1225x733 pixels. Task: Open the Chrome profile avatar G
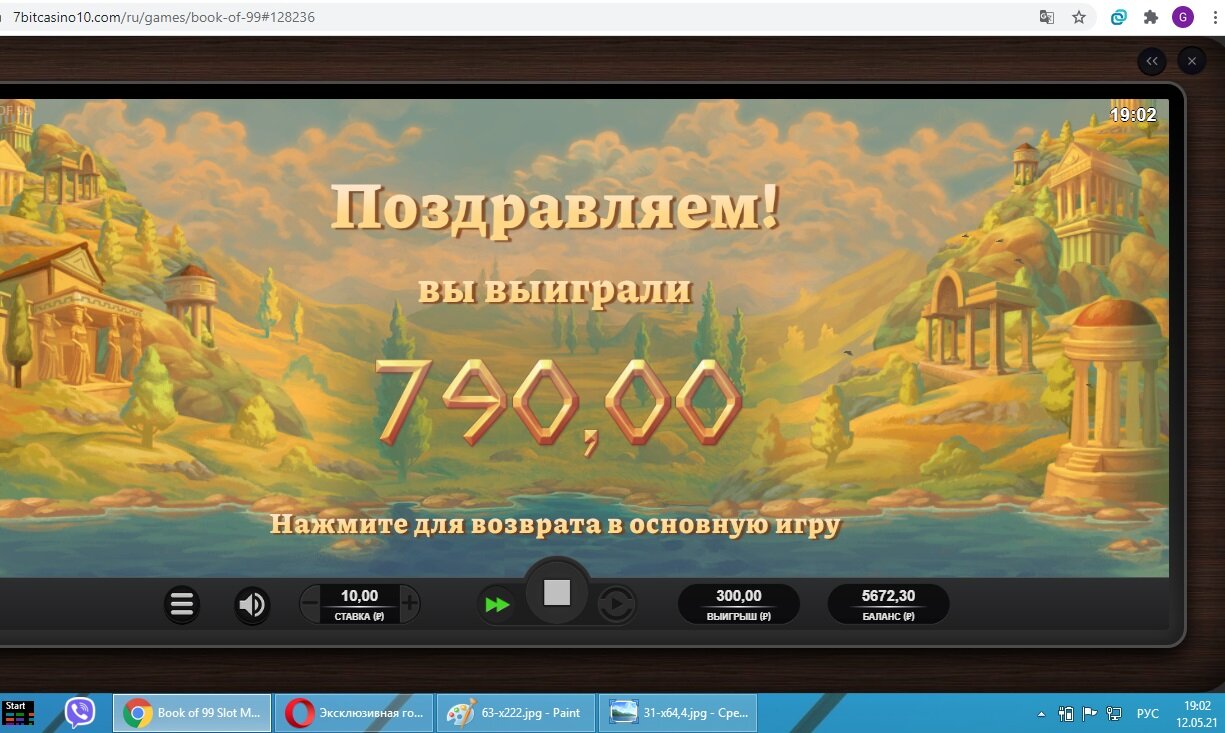[x=1183, y=17]
